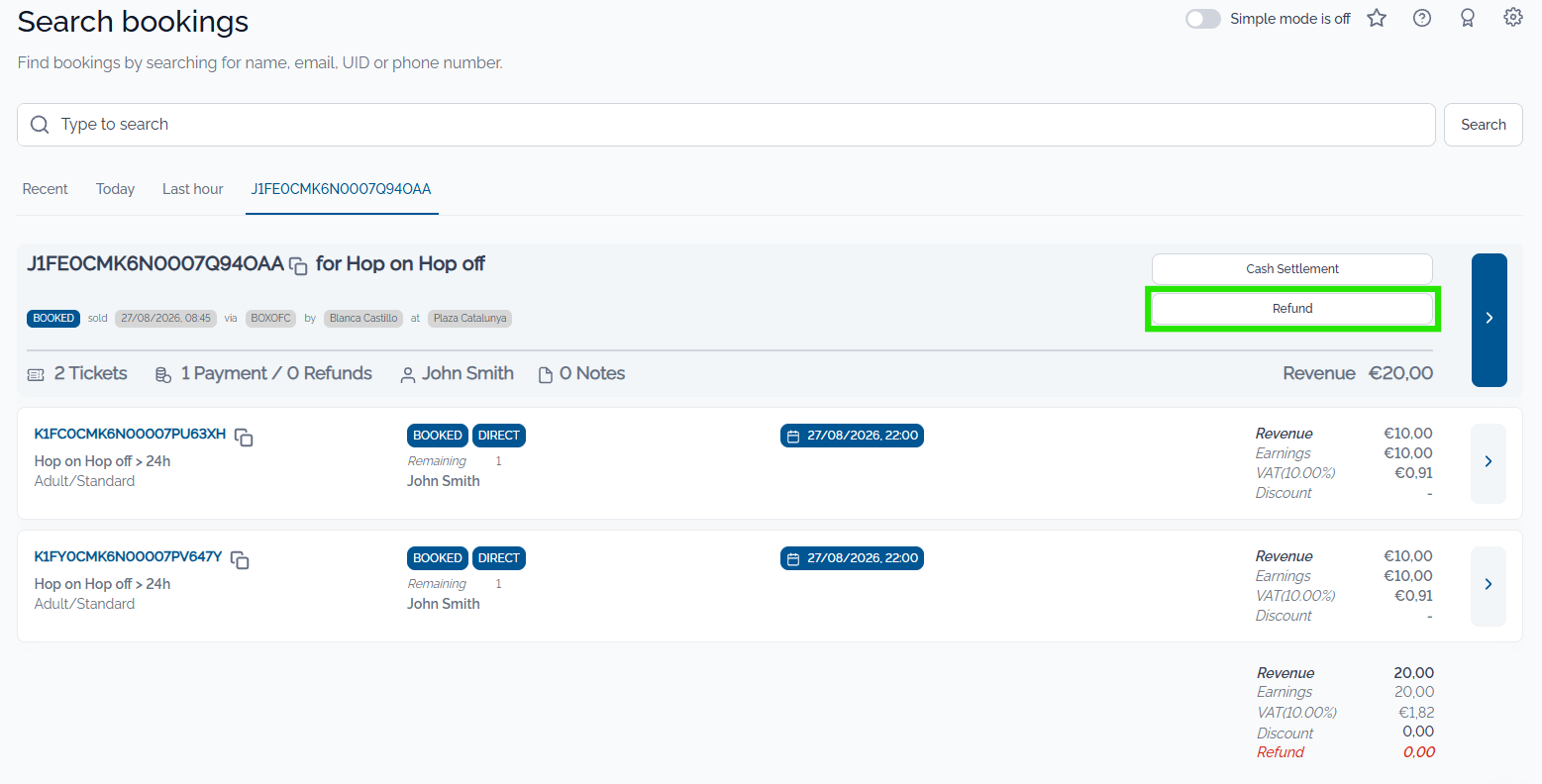This screenshot has height=784, width=1542.
Task: Click the Search button
Action: coord(1484,125)
